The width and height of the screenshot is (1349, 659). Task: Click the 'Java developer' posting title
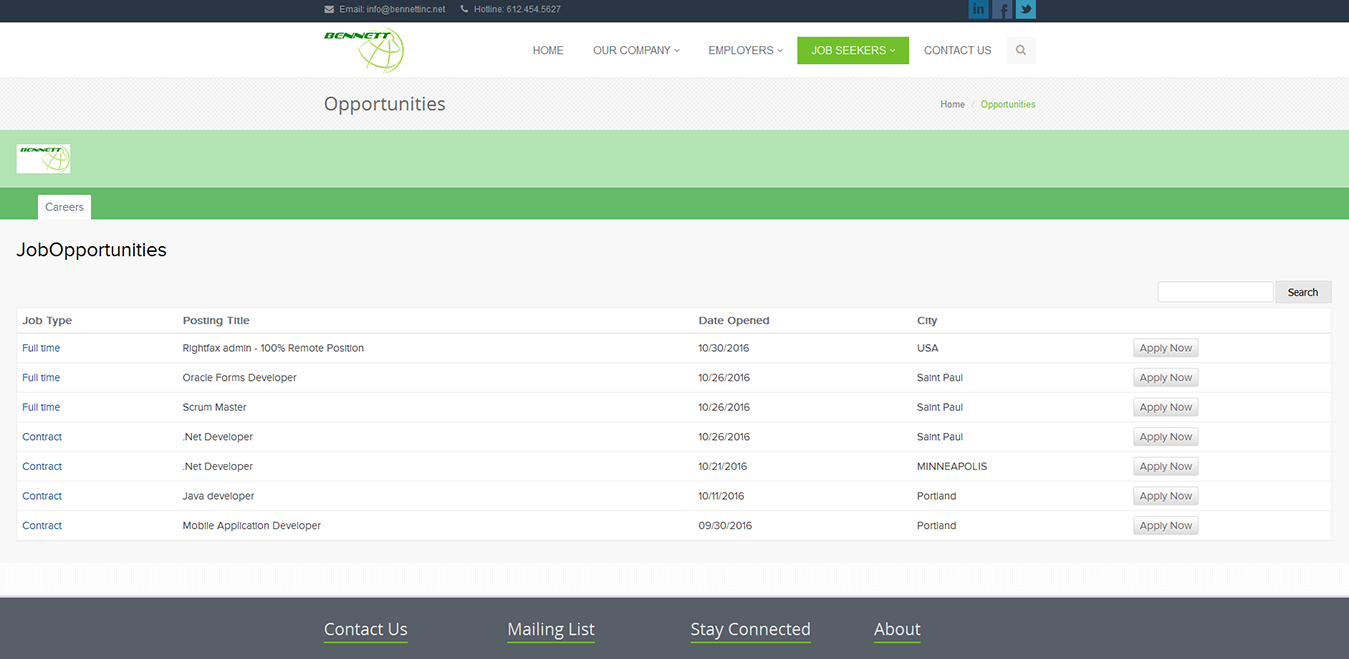click(x=218, y=496)
